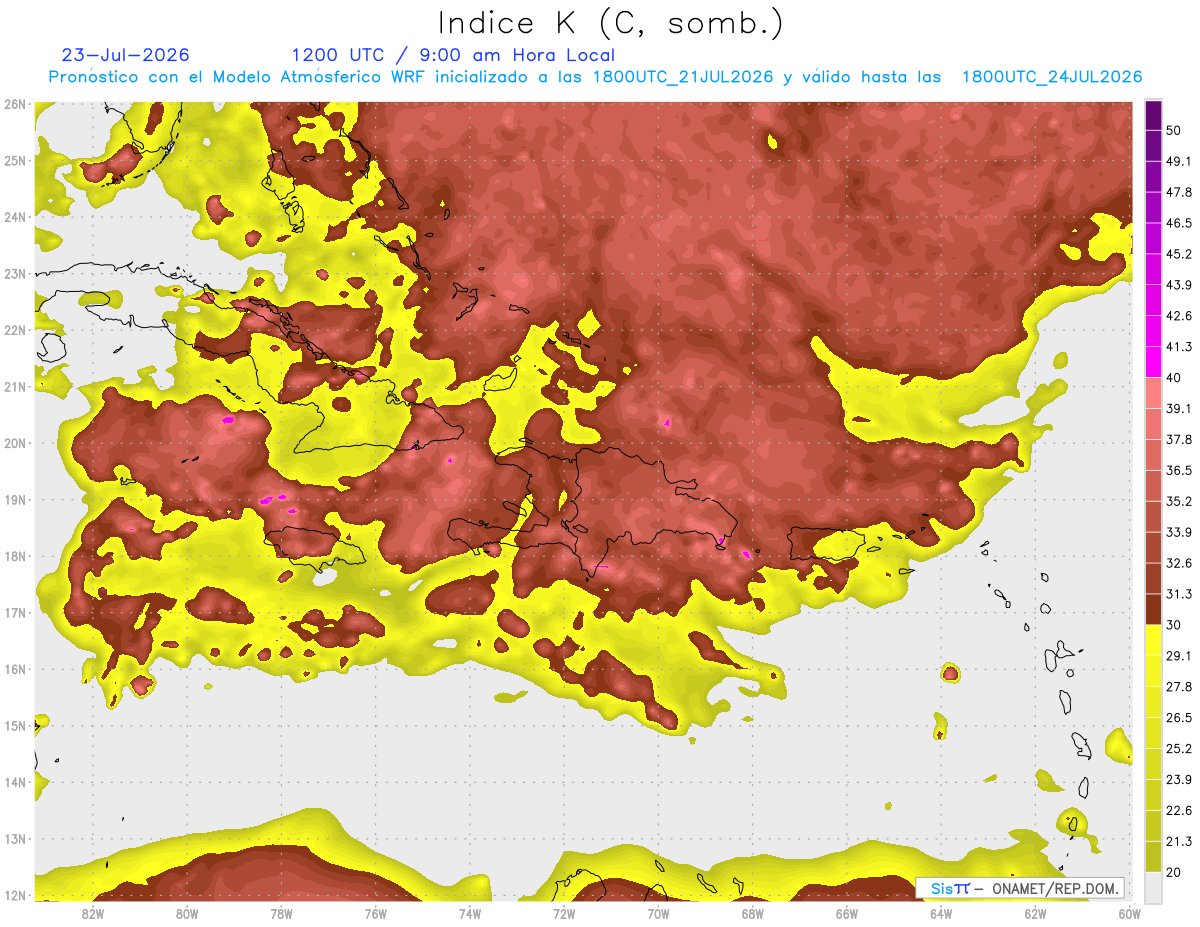
Task: Click the color-scale value '45.2'
Action: pyautogui.click(x=1179, y=254)
